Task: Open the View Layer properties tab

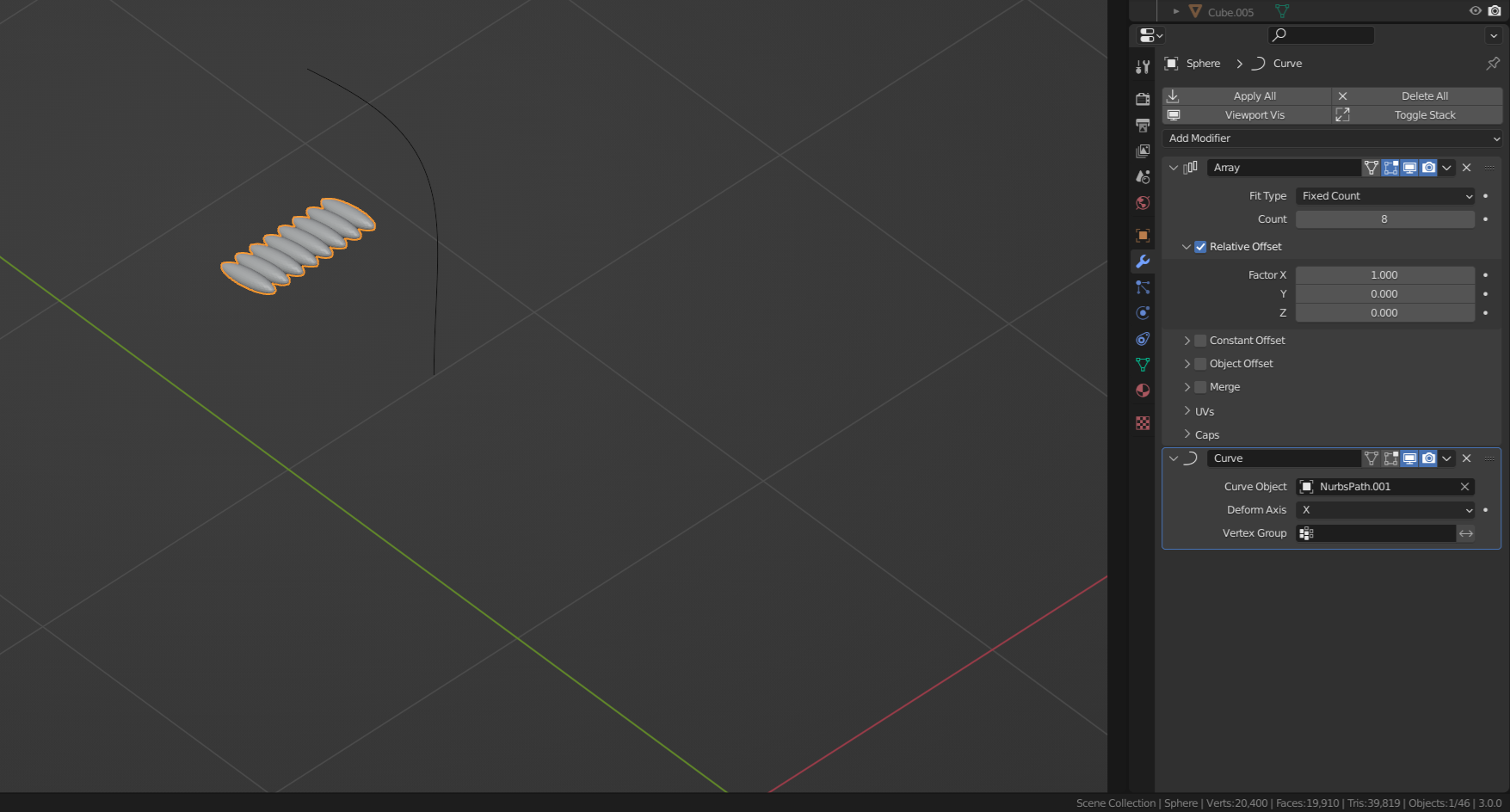Action: click(x=1143, y=151)
